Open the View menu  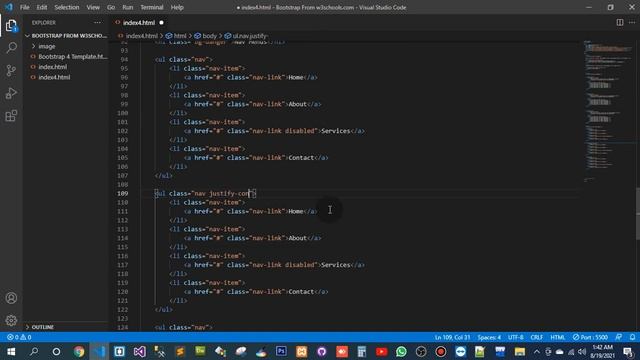tap(93, 7)
